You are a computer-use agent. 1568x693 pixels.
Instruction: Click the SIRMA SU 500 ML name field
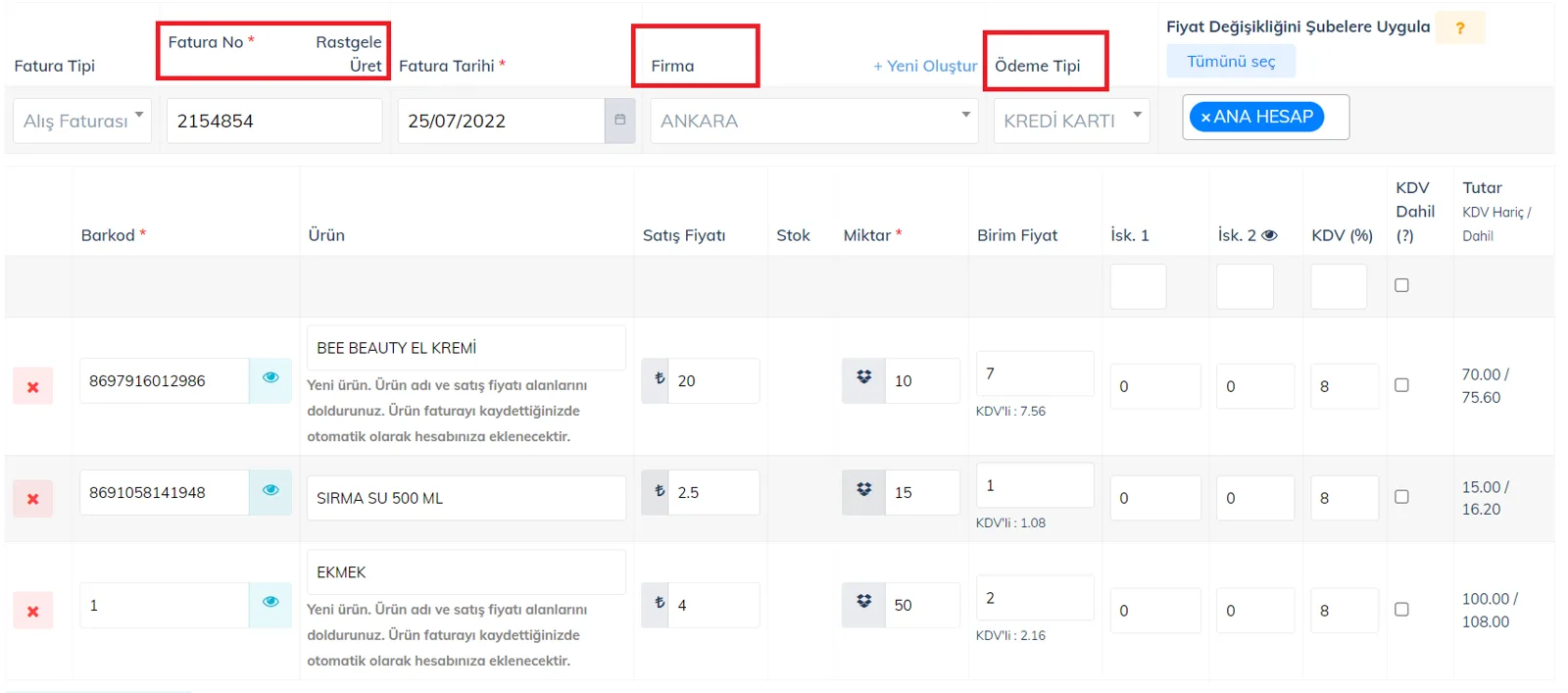[466, 498]
